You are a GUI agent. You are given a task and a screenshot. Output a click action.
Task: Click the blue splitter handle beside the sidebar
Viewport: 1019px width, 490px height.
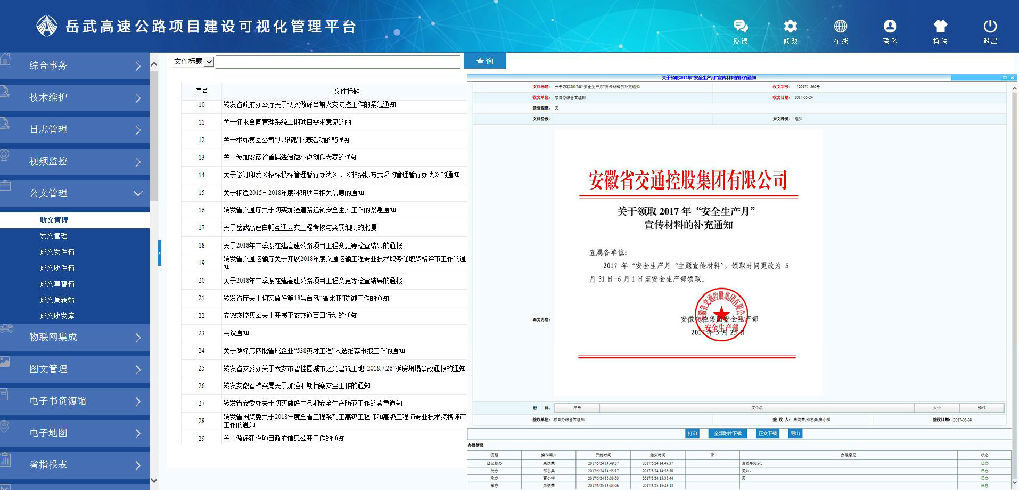(160, 253)
